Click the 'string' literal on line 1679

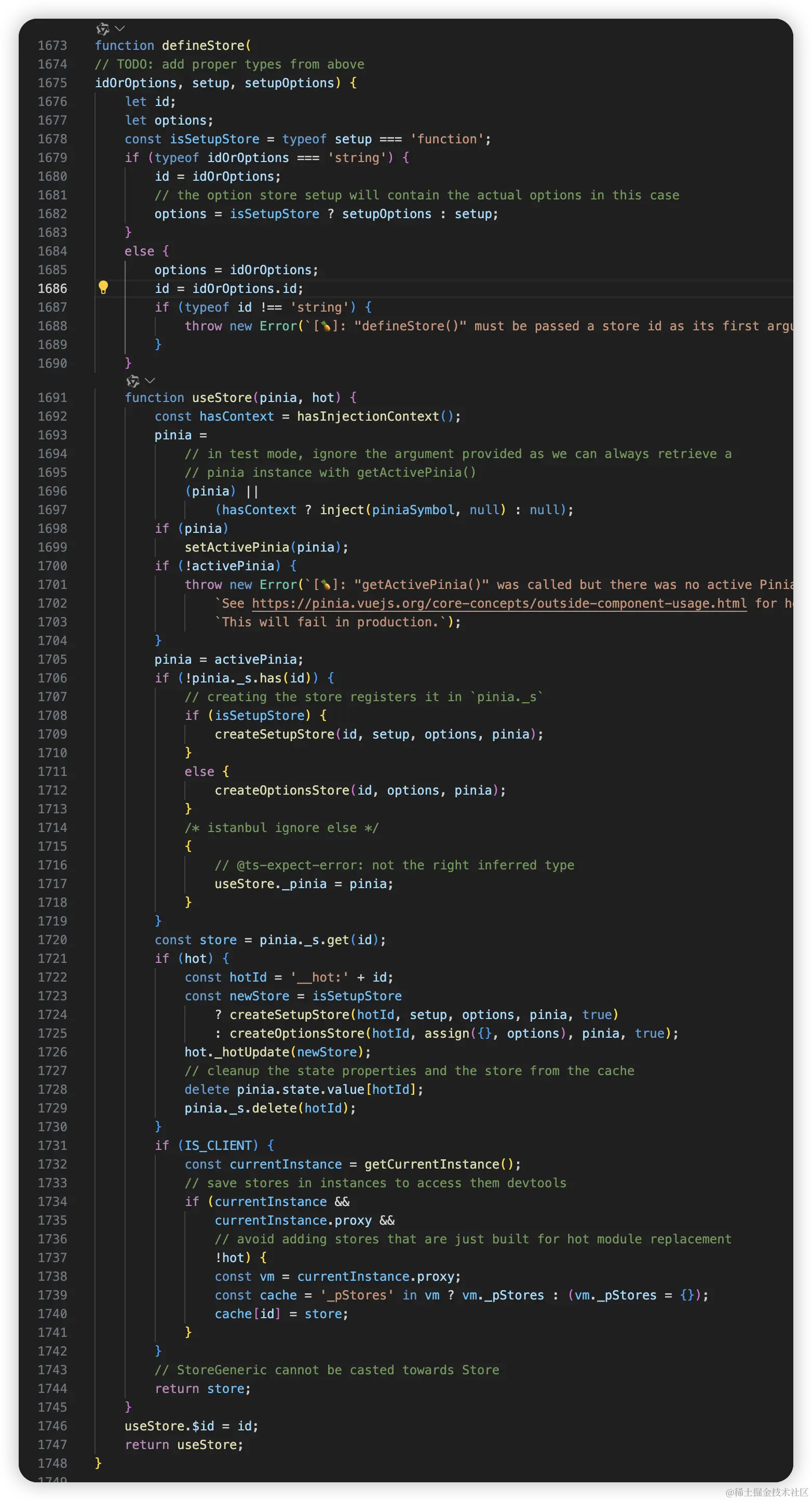coord(357,157)
